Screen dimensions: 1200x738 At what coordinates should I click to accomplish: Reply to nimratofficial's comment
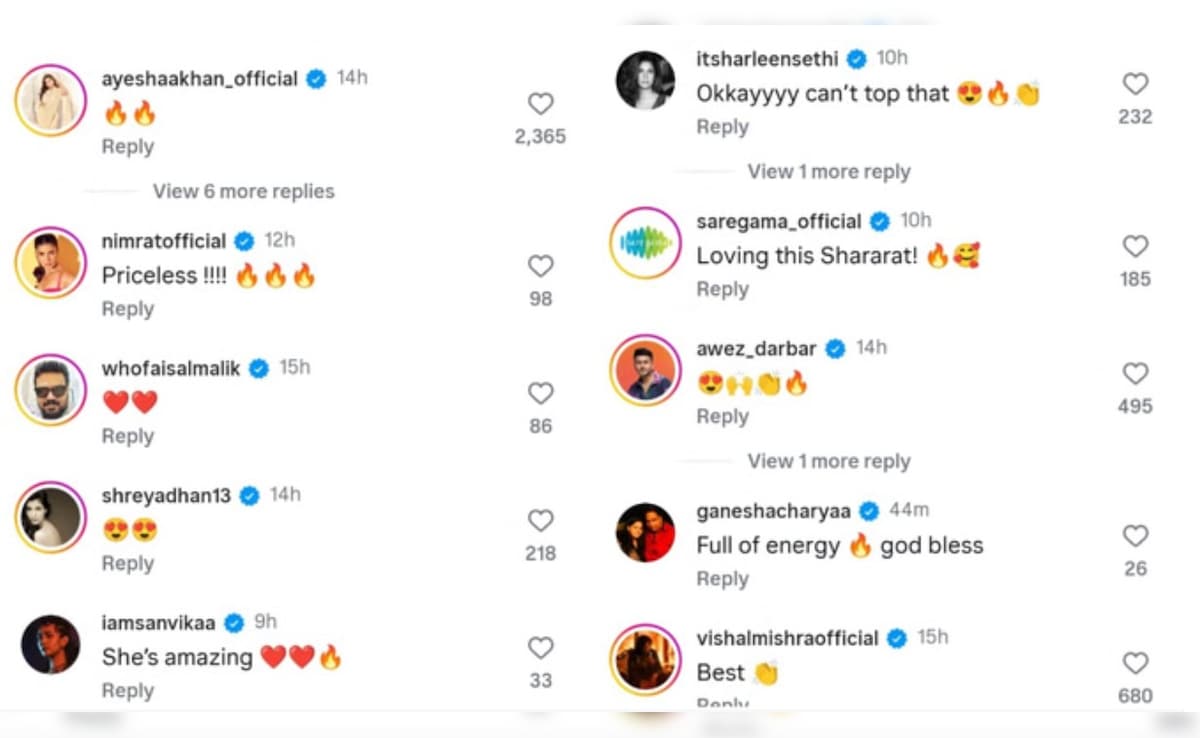[128, 309]
